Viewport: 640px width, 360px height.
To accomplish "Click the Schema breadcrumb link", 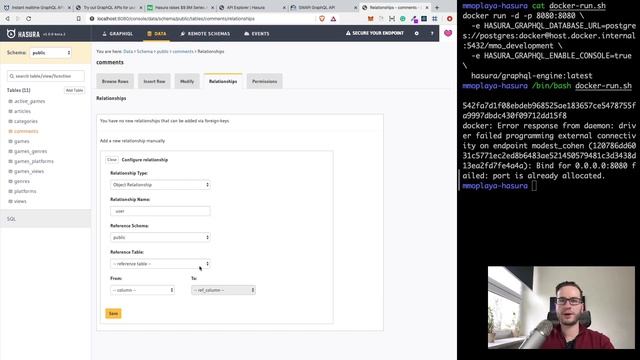I will [145, 51].
